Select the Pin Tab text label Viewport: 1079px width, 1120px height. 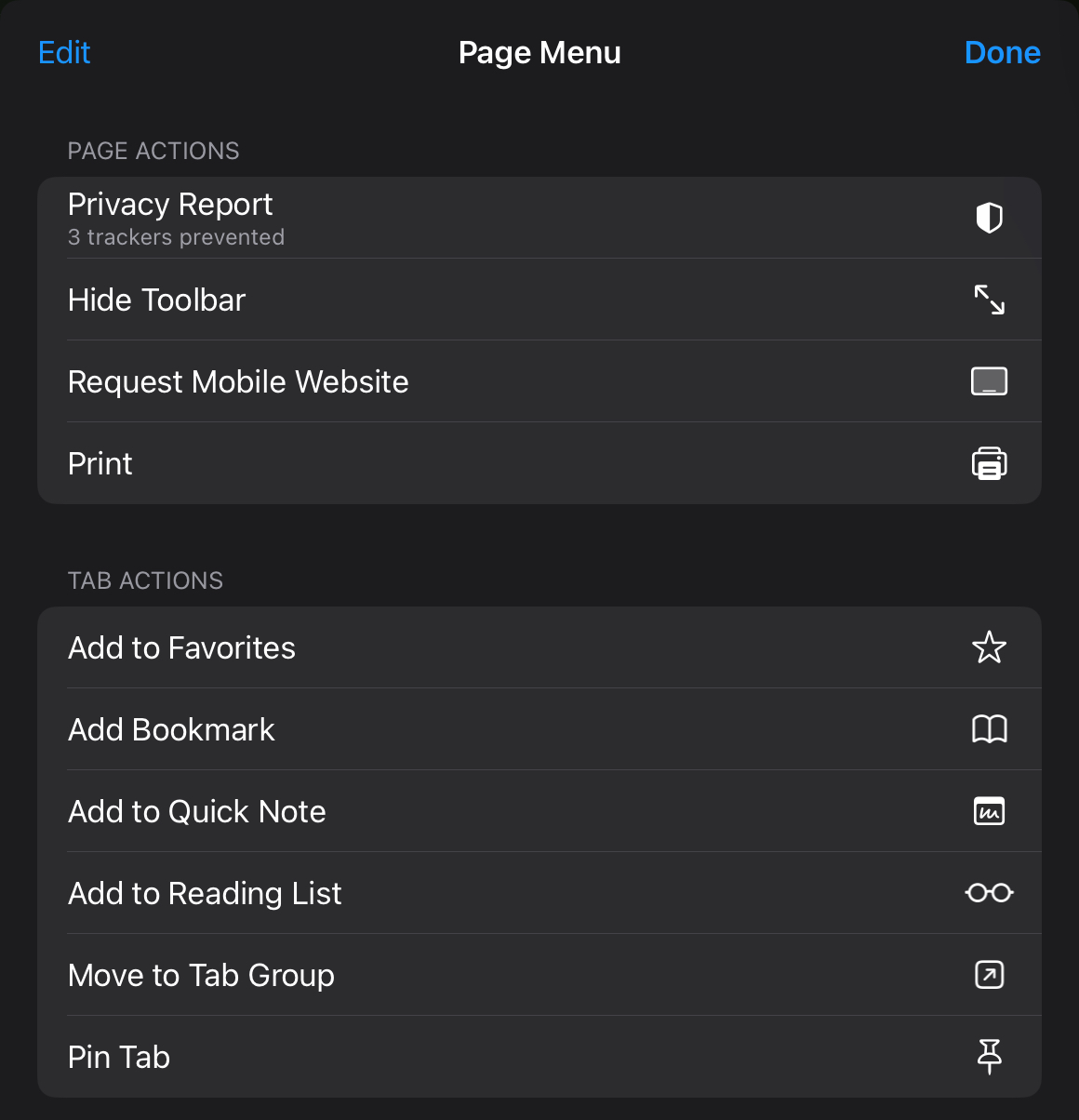tap(119, 1057)
